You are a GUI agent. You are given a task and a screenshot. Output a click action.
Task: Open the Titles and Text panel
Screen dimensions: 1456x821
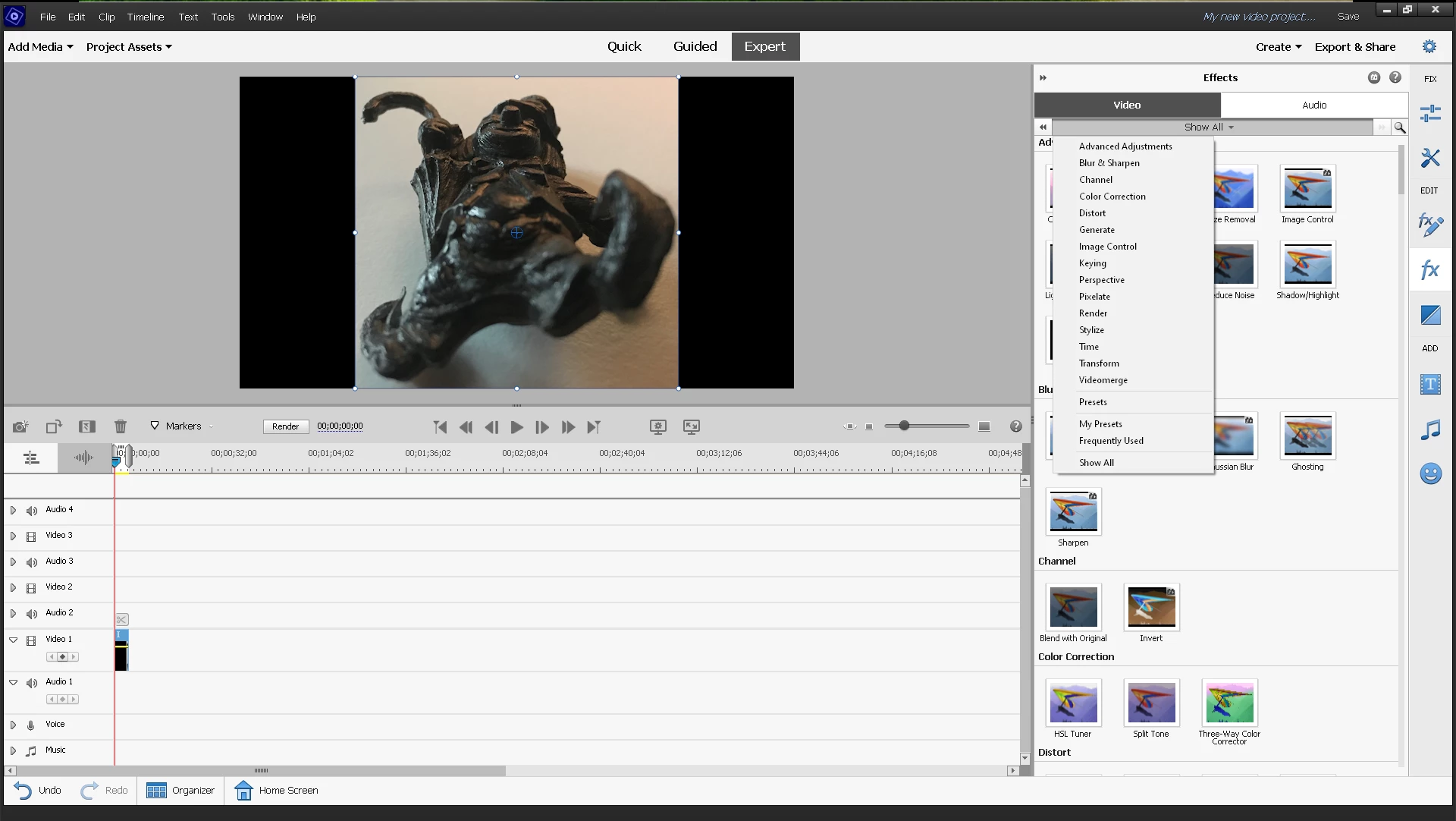1430,385
